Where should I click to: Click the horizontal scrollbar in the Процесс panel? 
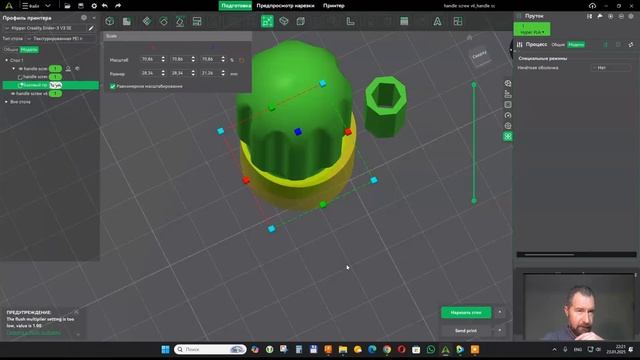pyautogui.click(x=549, y=255)
